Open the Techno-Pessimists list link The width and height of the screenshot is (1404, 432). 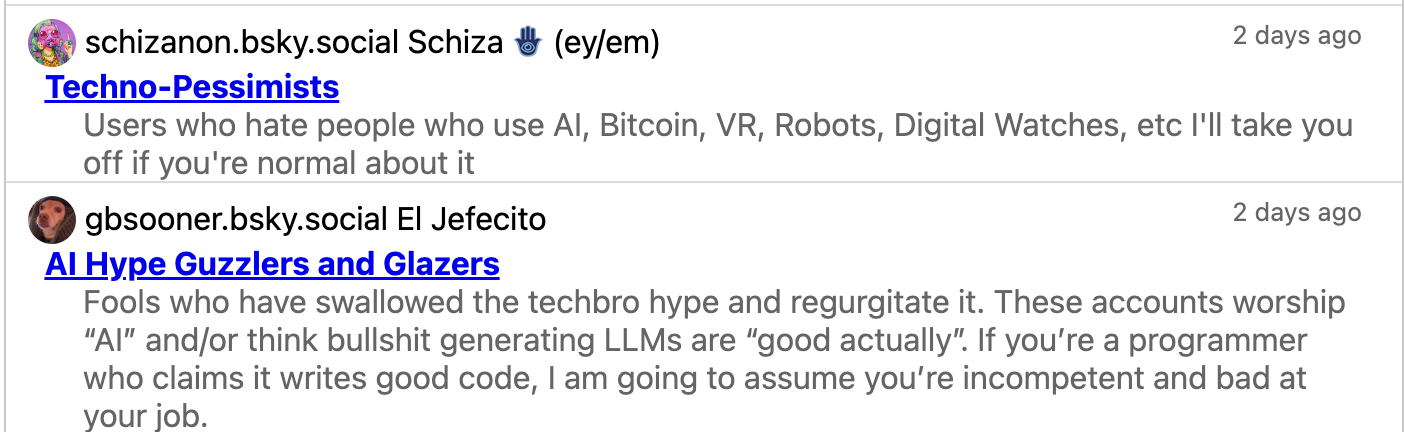pyautogui.click(x=192, y=88)
